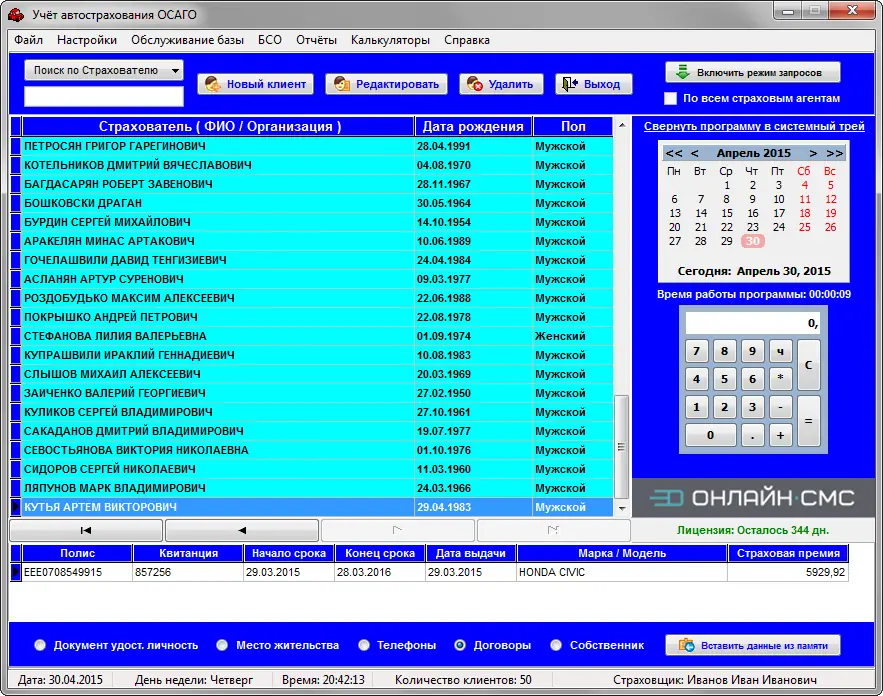
Task: Click Вставить данные из памяти button
Action: 752,645
